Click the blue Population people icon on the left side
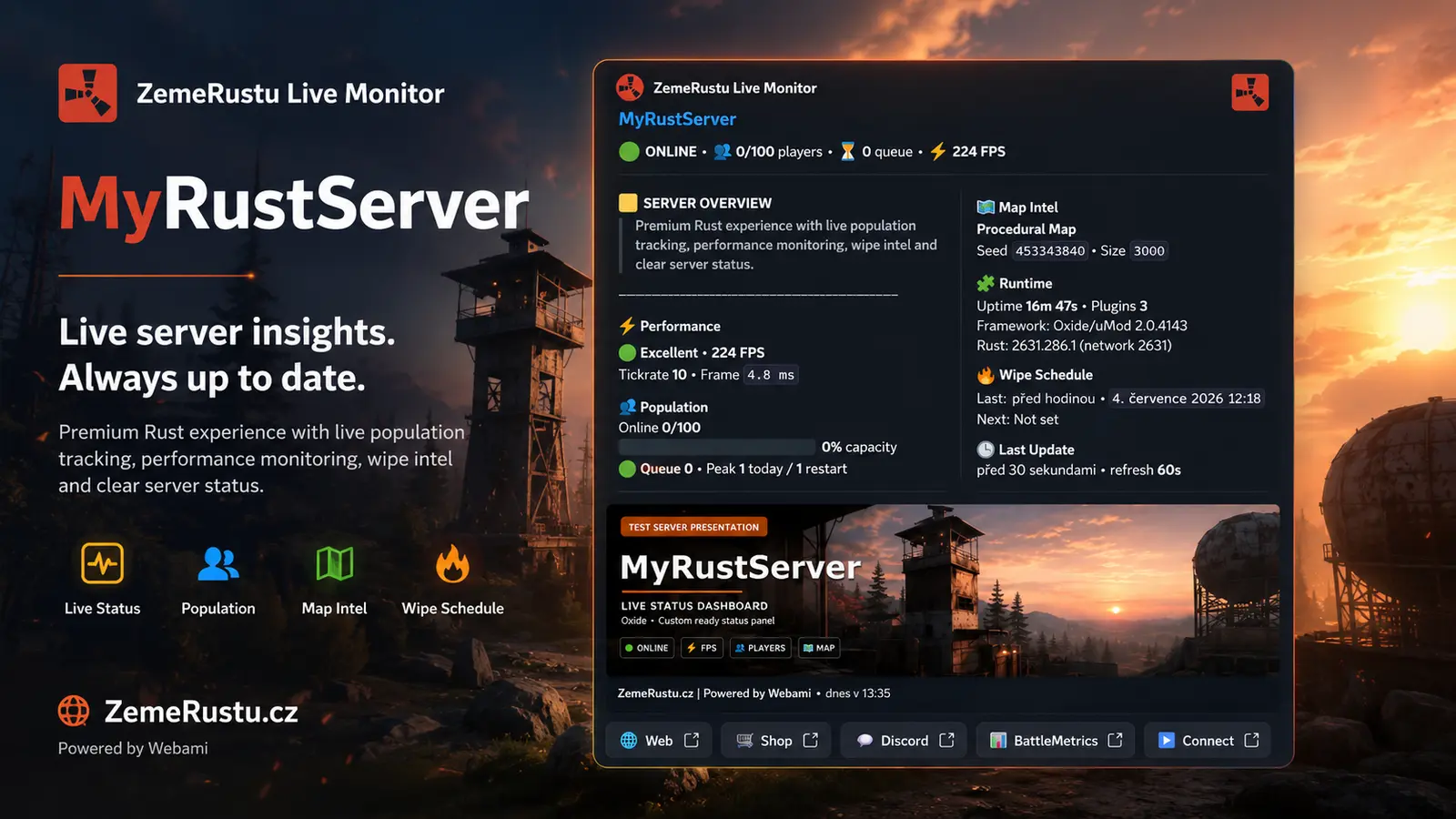Image resolution: width=1456 pixels, height=819 pixels. pyautogui.click(x=218, y=564)
